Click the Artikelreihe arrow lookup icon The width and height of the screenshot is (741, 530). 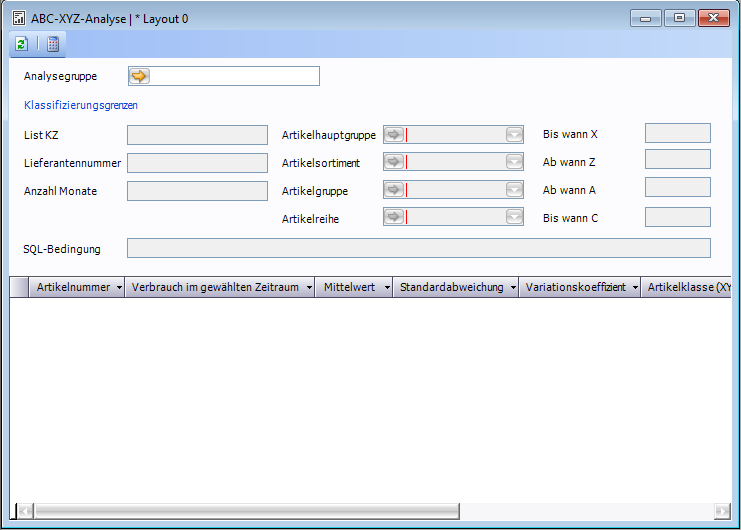pos(394,217)
